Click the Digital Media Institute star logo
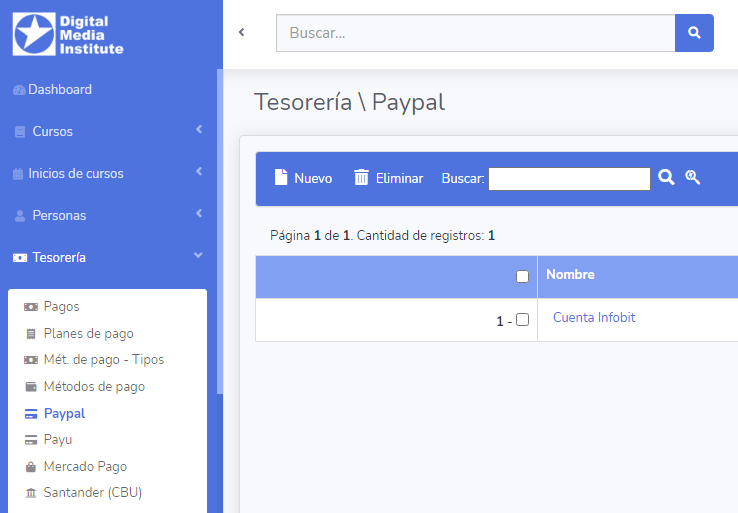 point(34,34)
